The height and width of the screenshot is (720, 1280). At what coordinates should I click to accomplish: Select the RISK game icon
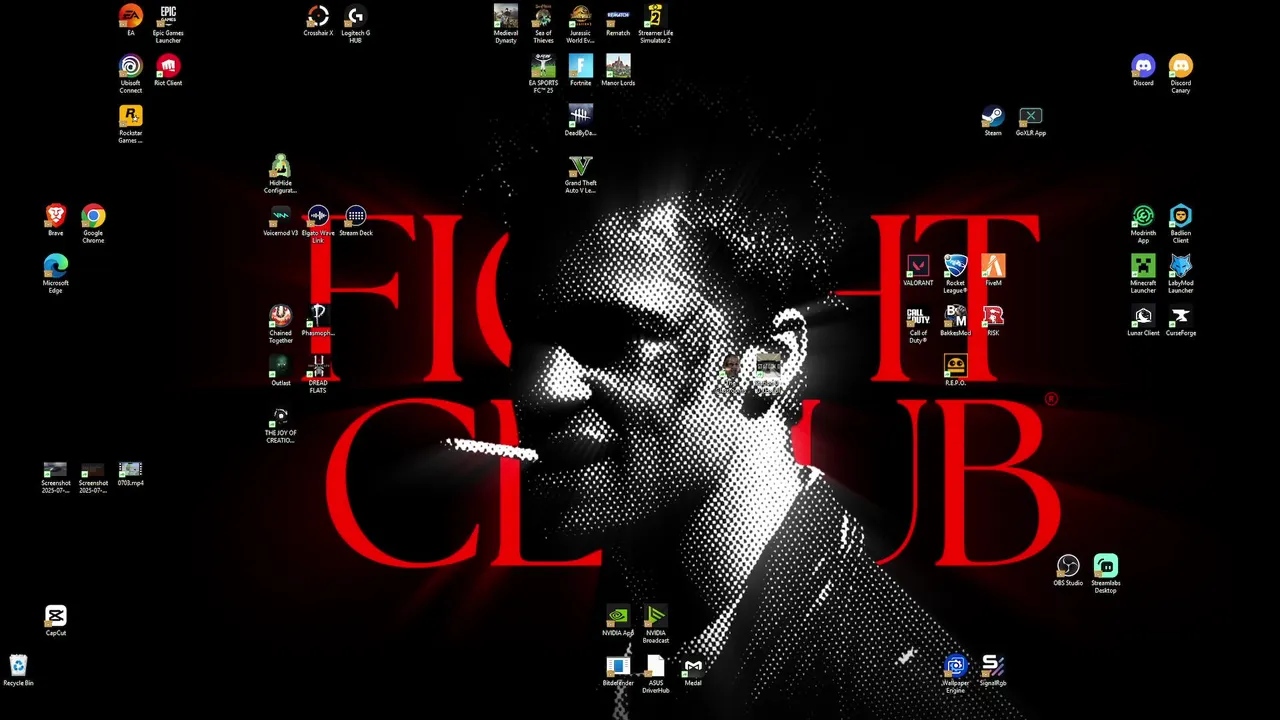pyautogui.click(x=993, y=317)
